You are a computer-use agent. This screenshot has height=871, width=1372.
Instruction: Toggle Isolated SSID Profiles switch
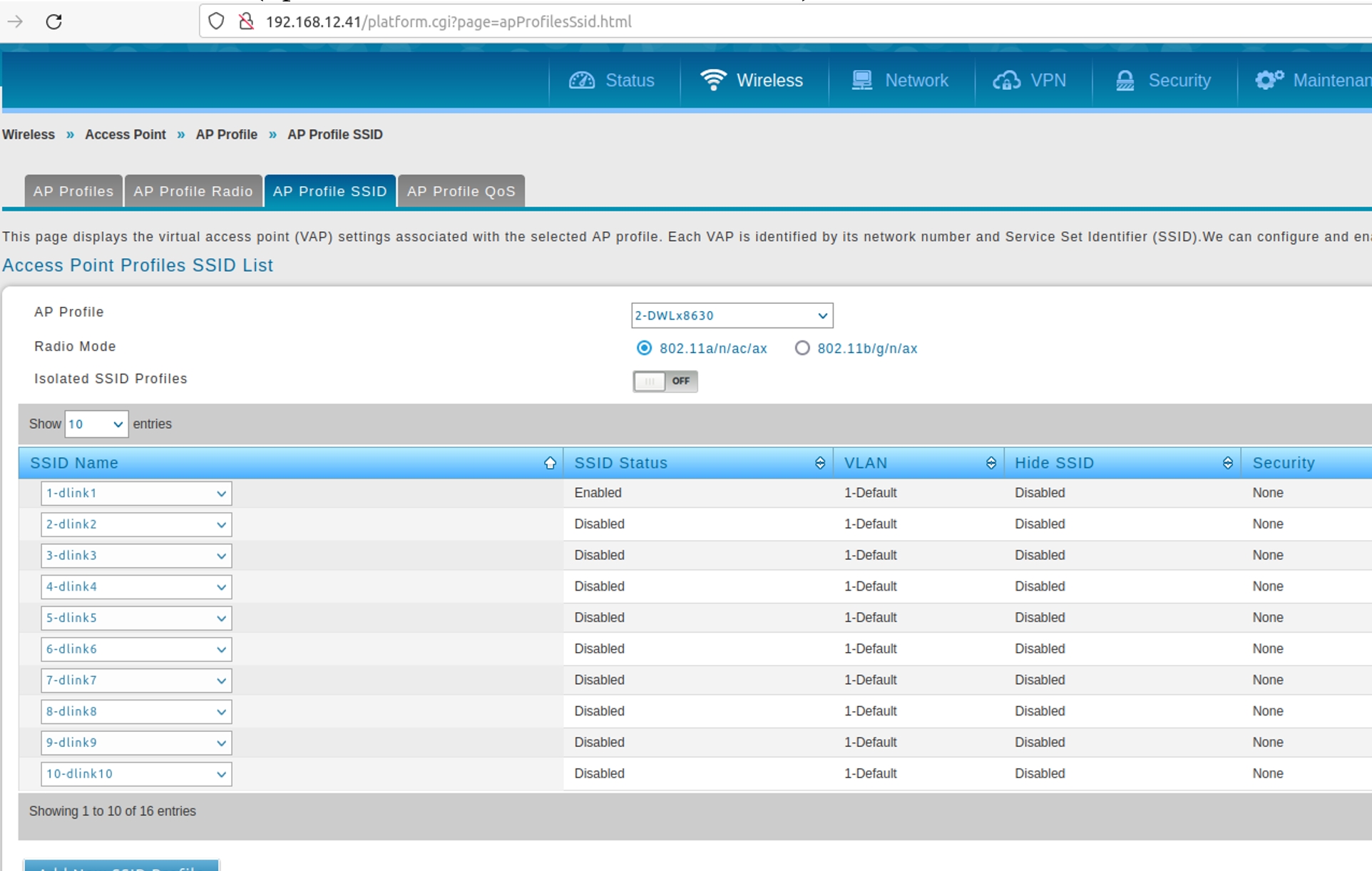point(665,381)
